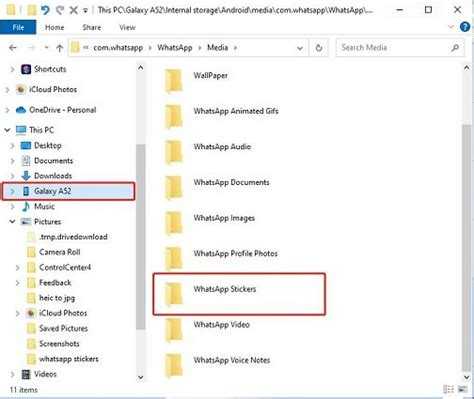Select the WhatsApp Animated Gifs folder icon

click(x=174, y=116)
